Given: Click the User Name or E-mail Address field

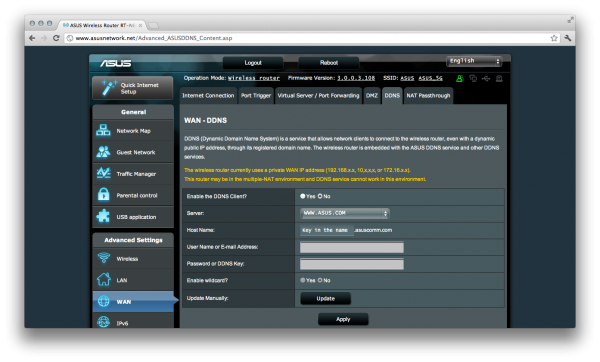Looking at the screenshot, I should [352, 247].
